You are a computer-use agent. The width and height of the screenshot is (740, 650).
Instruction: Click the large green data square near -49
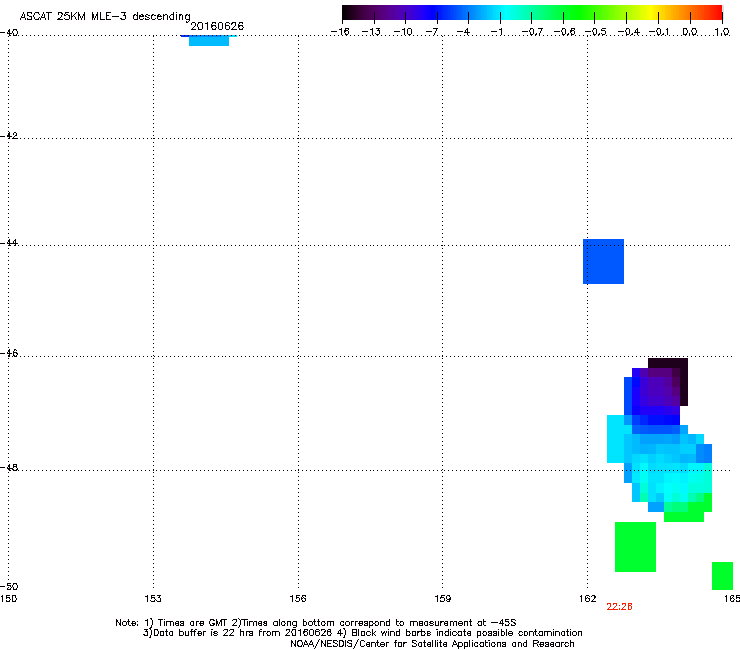click(x=635, y=547)
